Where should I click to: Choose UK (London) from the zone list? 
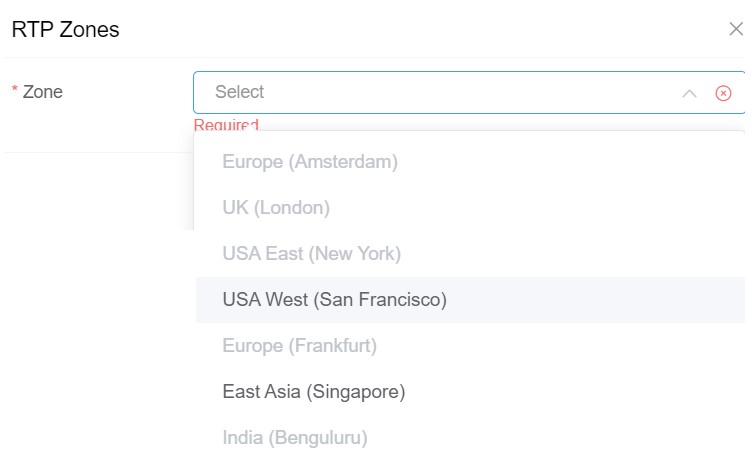click(276, 208)
